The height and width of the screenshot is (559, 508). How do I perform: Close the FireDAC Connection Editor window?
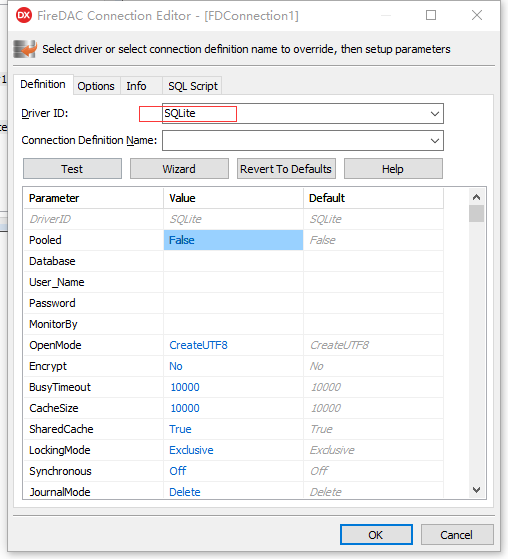(477, 15)
